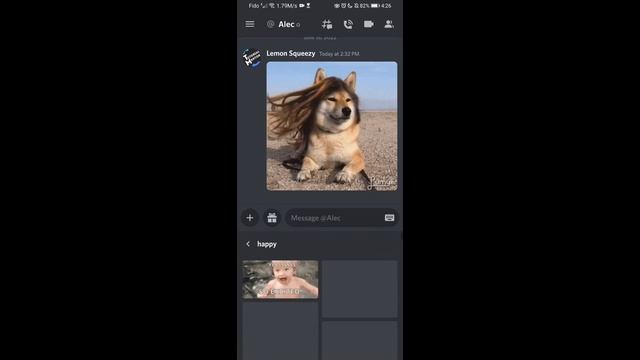The image size is (640, 360).
Task: Go back from happy GIF category
Action: coord(248,244)
